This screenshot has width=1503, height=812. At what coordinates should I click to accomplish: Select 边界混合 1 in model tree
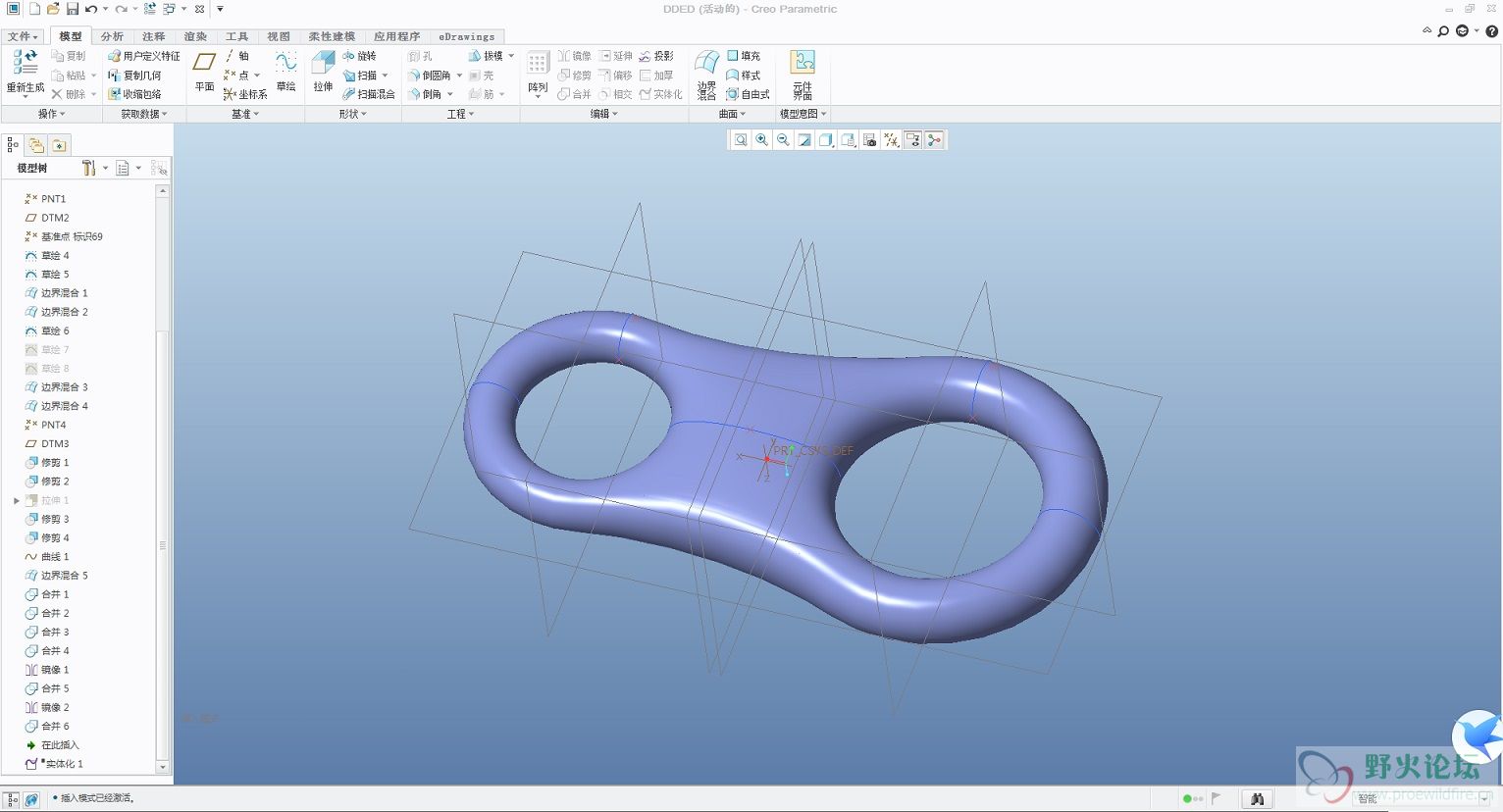click(x=57, y=293)
